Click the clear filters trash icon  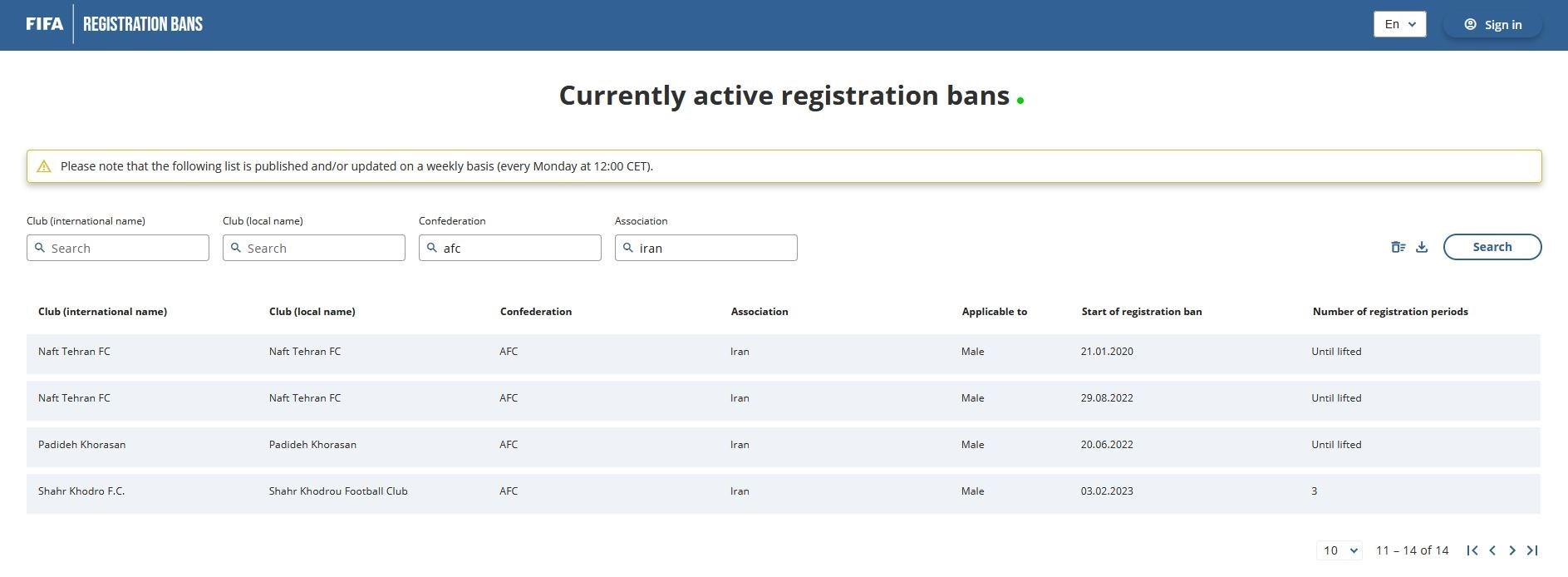(1398, 247)
